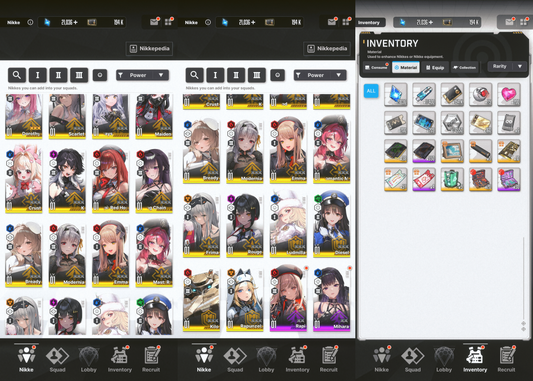Viewport: 533px width, 381px height.
Task: Select gray infinity device item in Inventory
Action: [509, 122]
